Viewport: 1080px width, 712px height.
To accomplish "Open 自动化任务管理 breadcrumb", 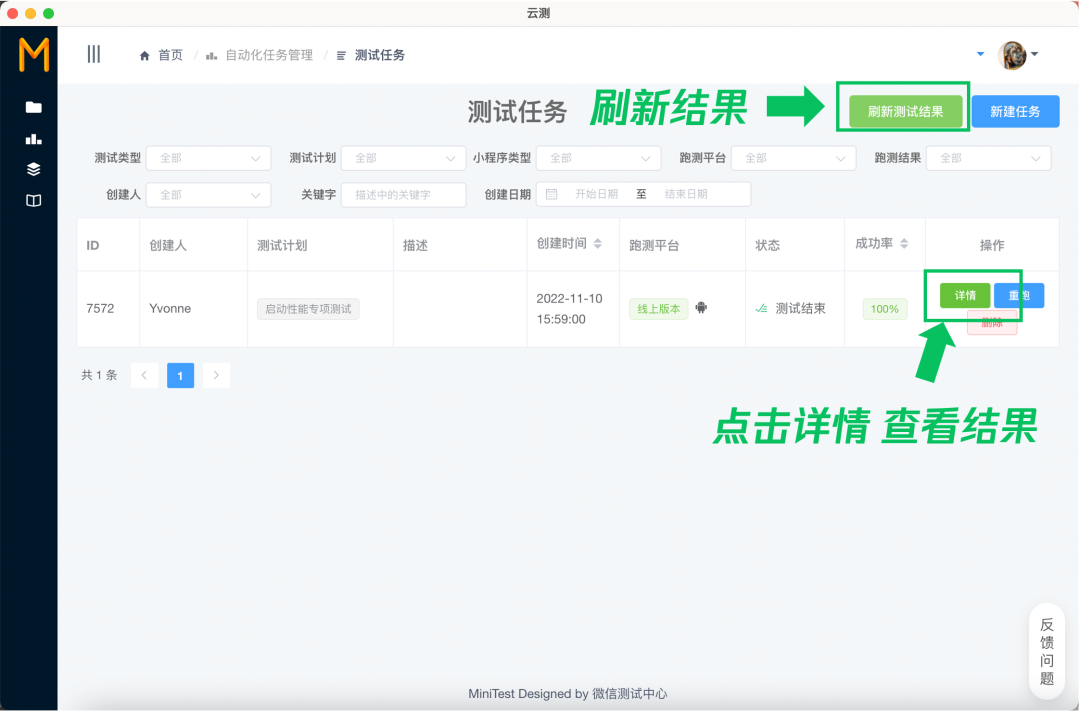I will point(269,55).
